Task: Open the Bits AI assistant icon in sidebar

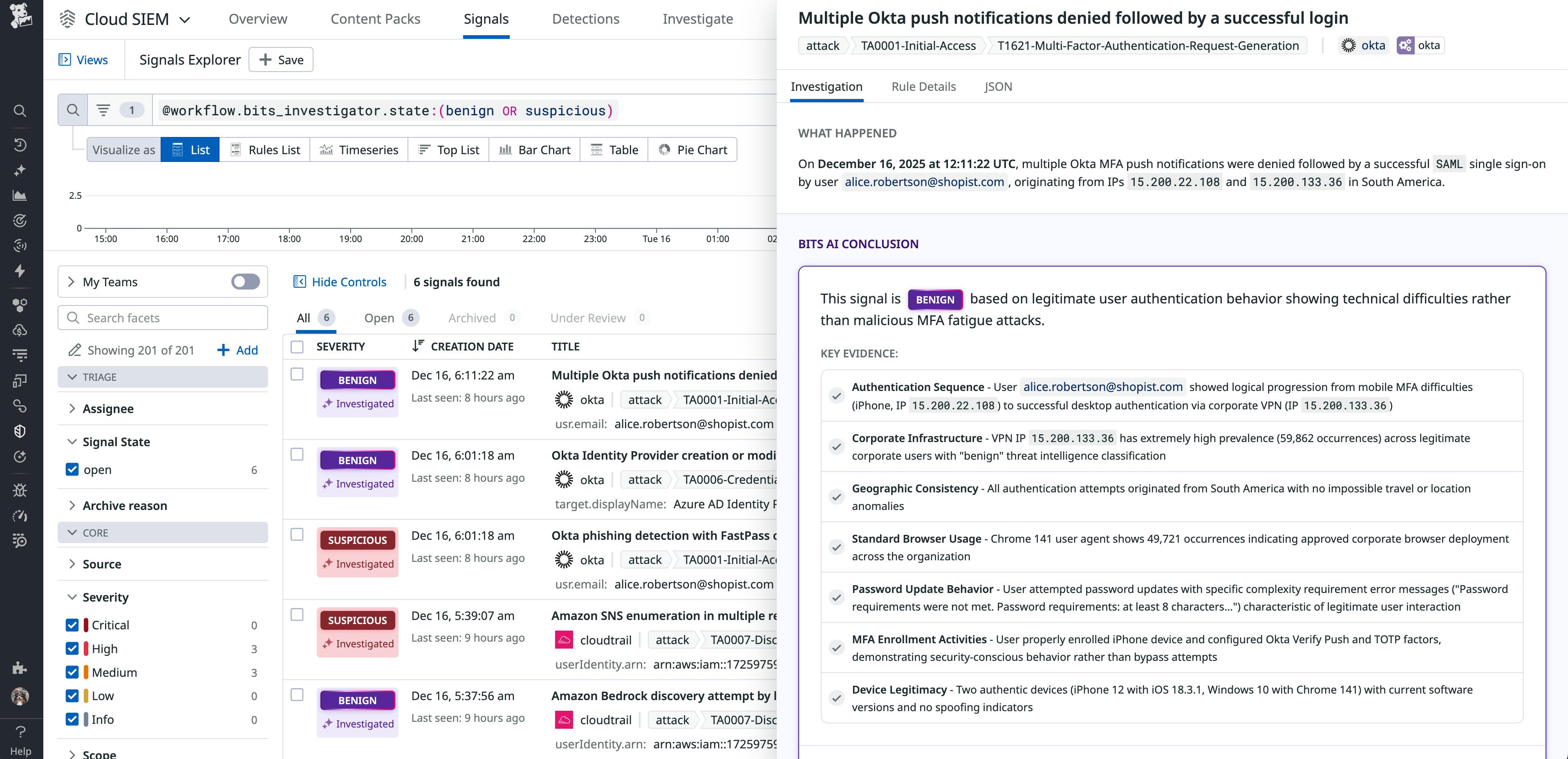Action: click(x=20, y=170)
